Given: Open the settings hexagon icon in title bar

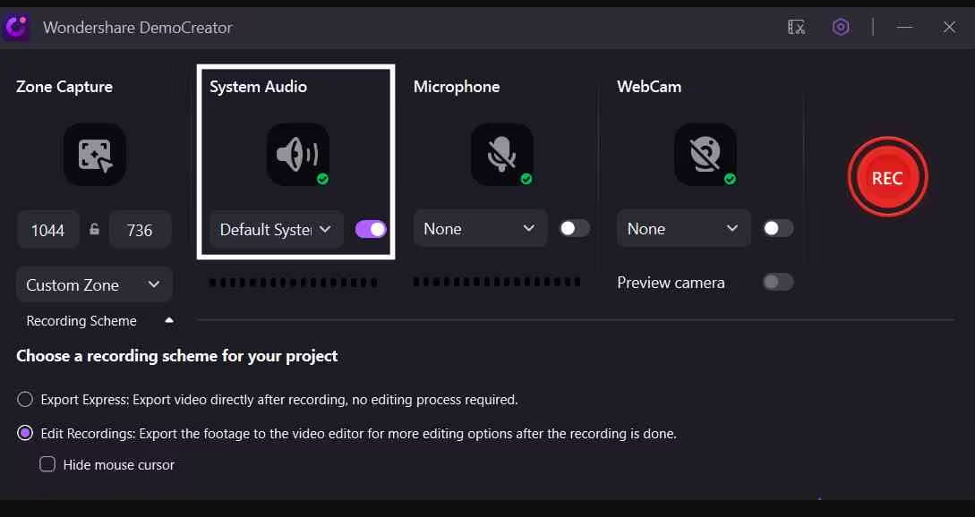Looking at the screenshot, I should click(841, 27).
